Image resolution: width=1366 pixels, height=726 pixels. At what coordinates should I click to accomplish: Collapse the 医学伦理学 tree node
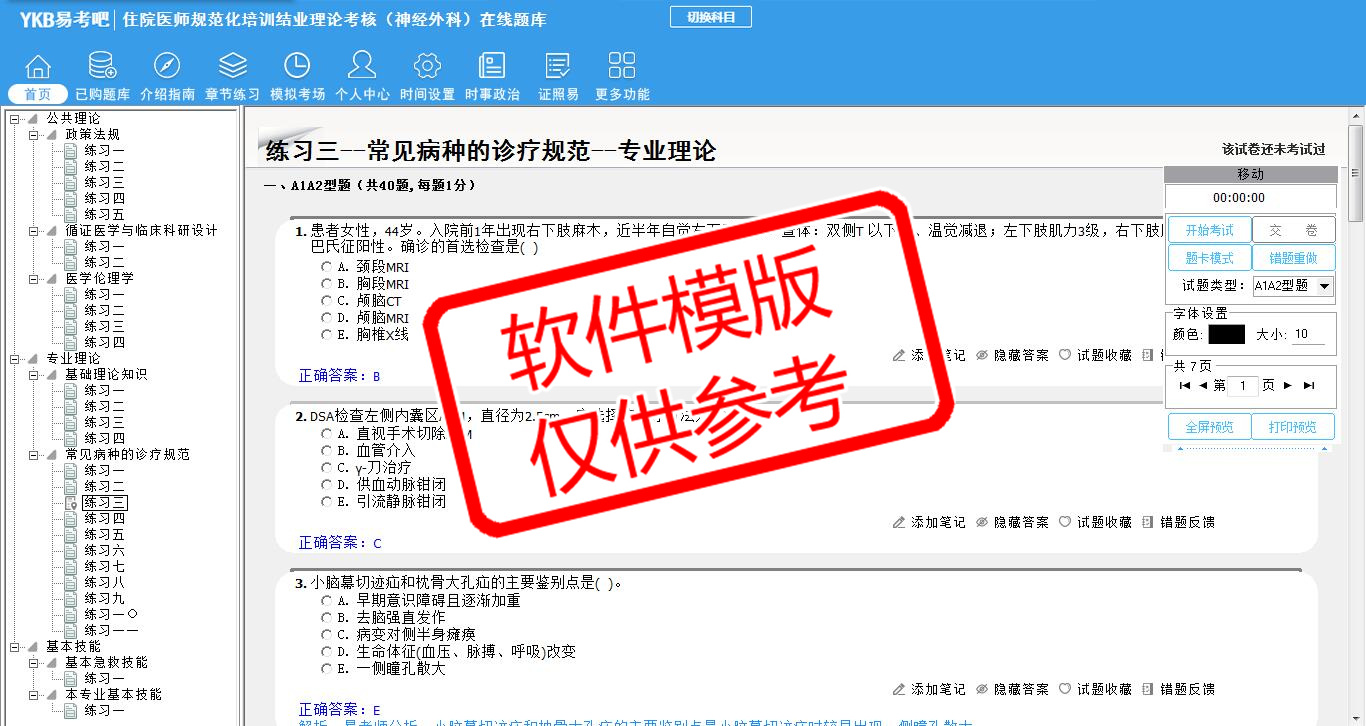34,279
